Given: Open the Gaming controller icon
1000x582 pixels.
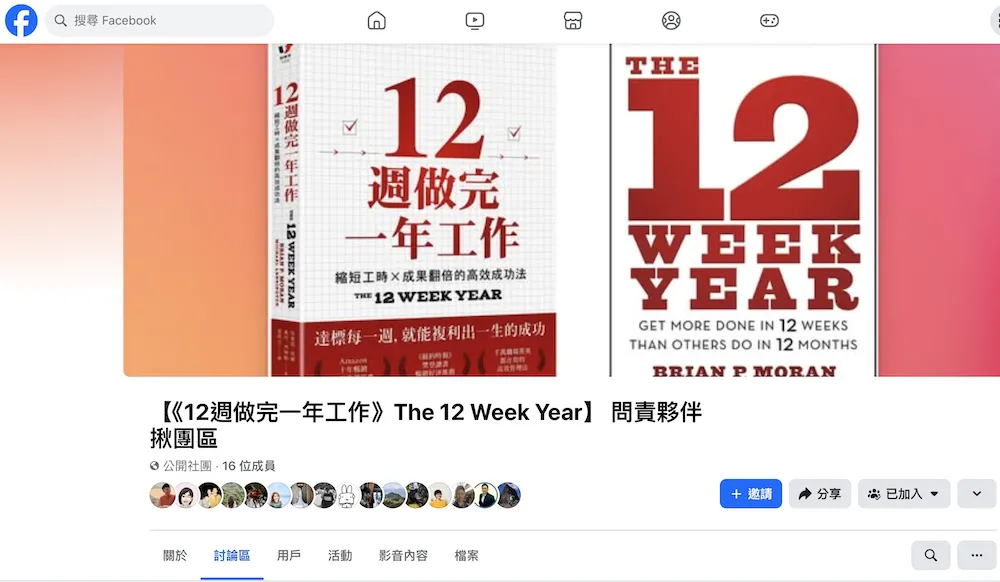Looking at the screenshot, I should 769,20.
